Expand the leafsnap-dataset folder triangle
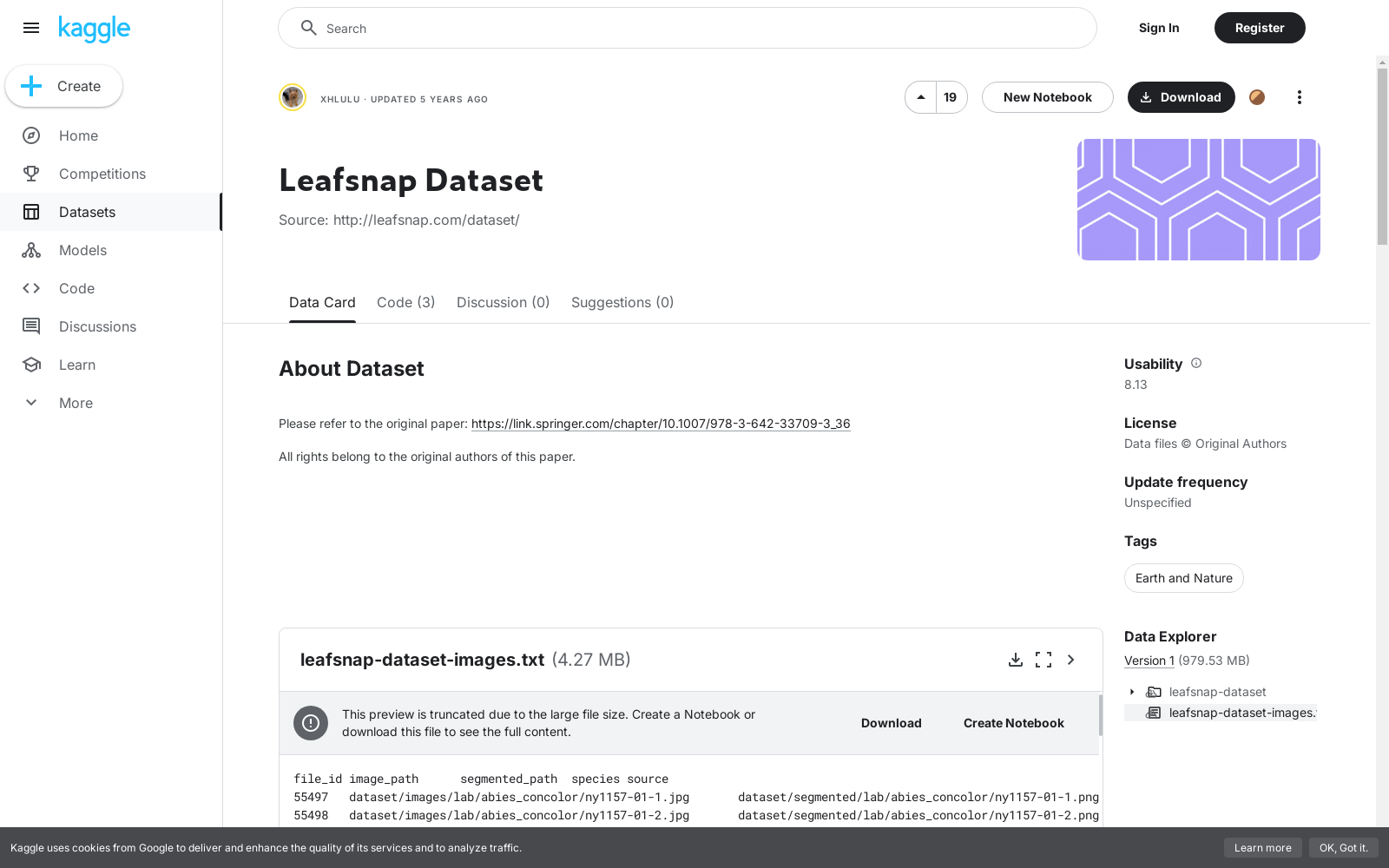Image resolution: width=1389 pixels, height=868 pixels. click(x=1132, y=692)
